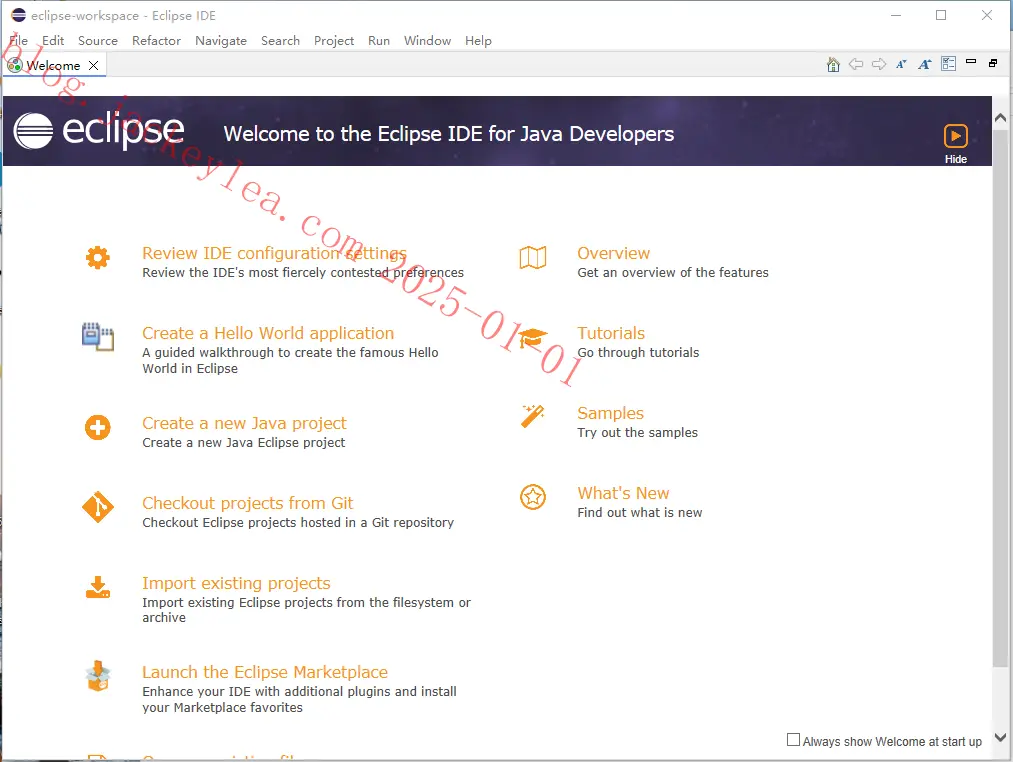Click the Home icon in Welcome toolbar
Screen dimensions: 1013x762
833,64
